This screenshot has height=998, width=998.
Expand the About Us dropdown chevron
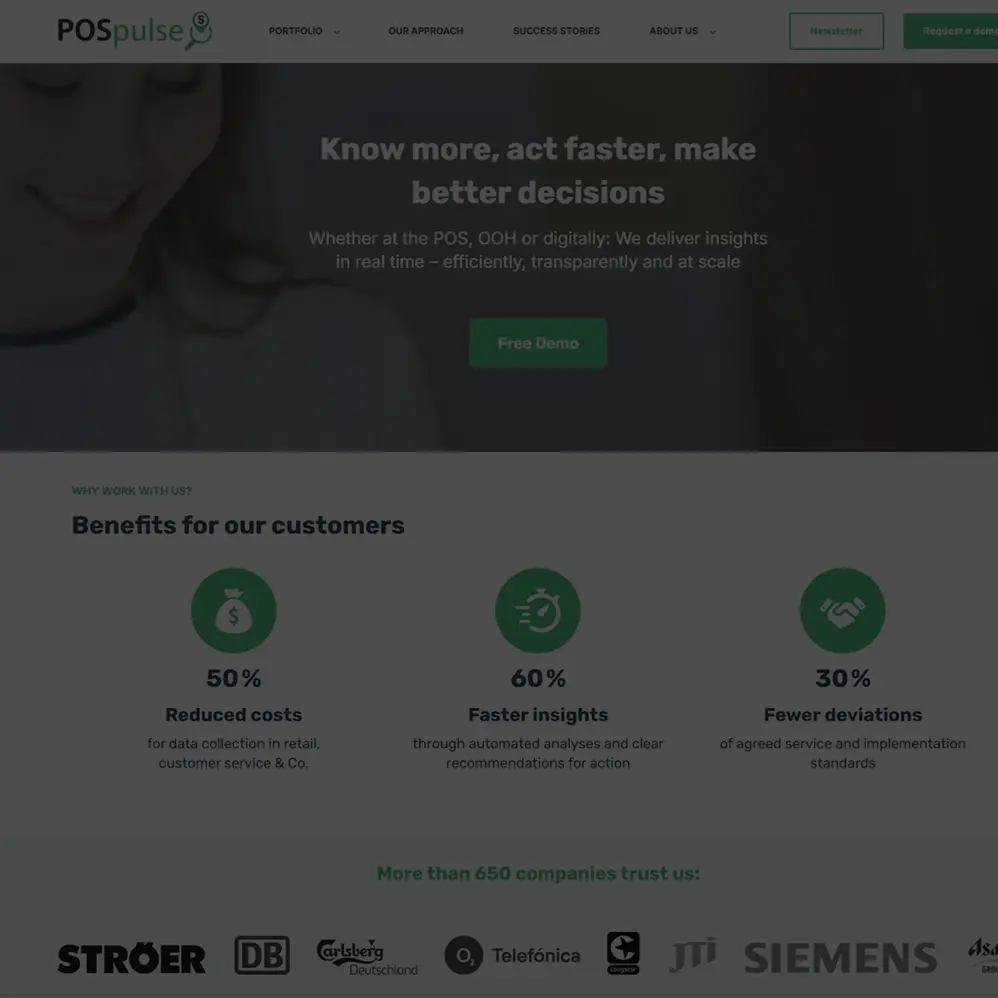(712, 32)
